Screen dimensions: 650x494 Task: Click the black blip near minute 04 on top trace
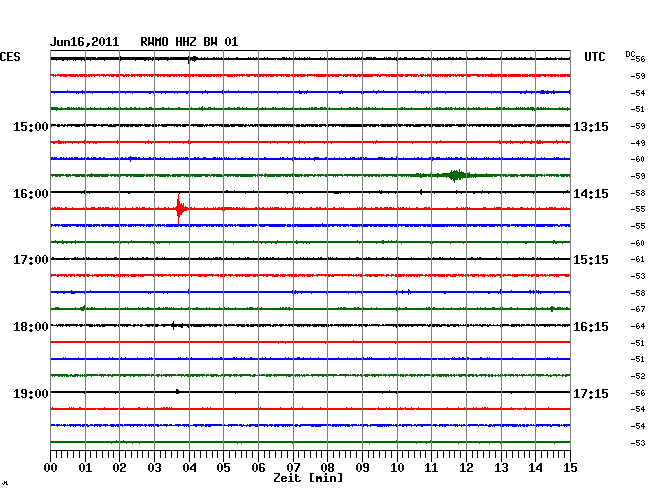point(192,59)
